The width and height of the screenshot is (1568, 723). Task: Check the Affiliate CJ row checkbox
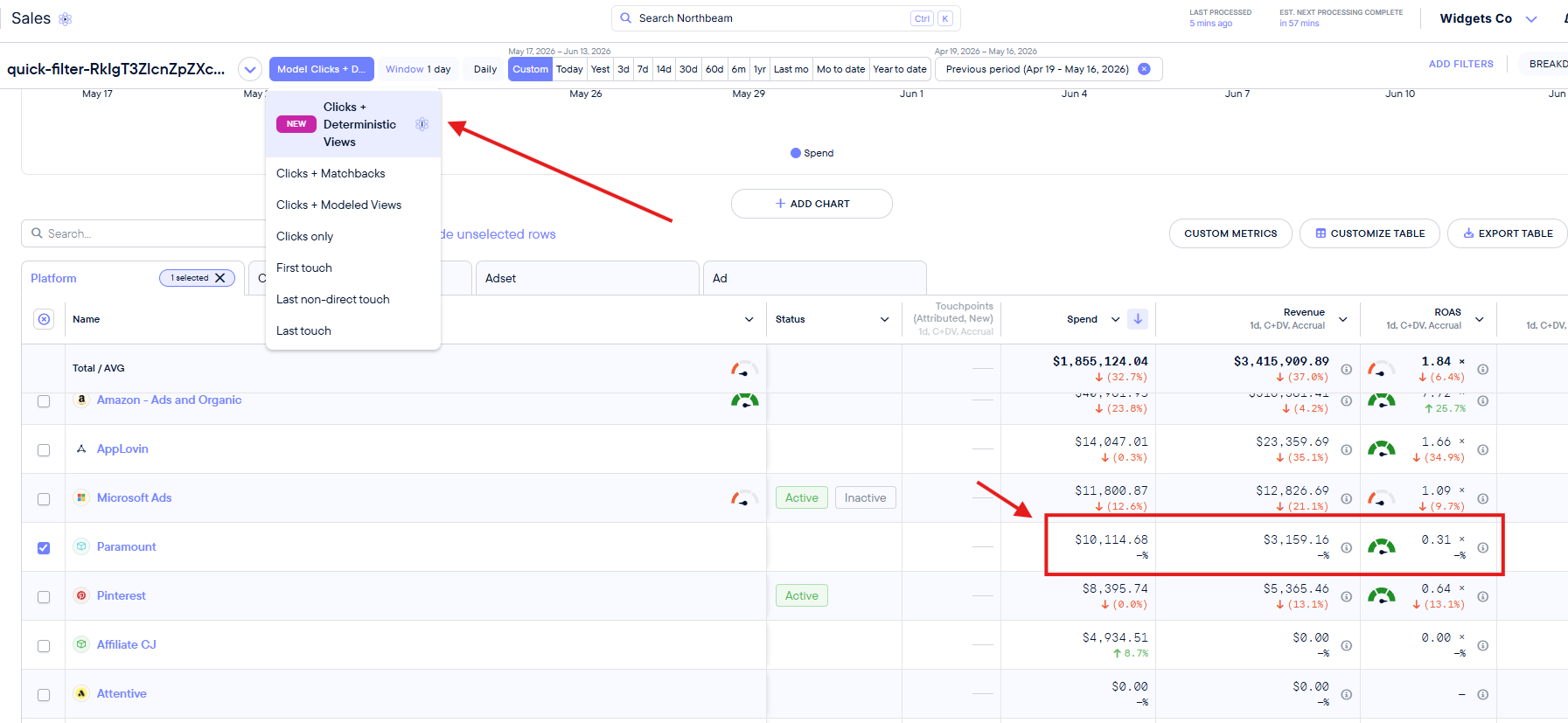pos(44,646)
